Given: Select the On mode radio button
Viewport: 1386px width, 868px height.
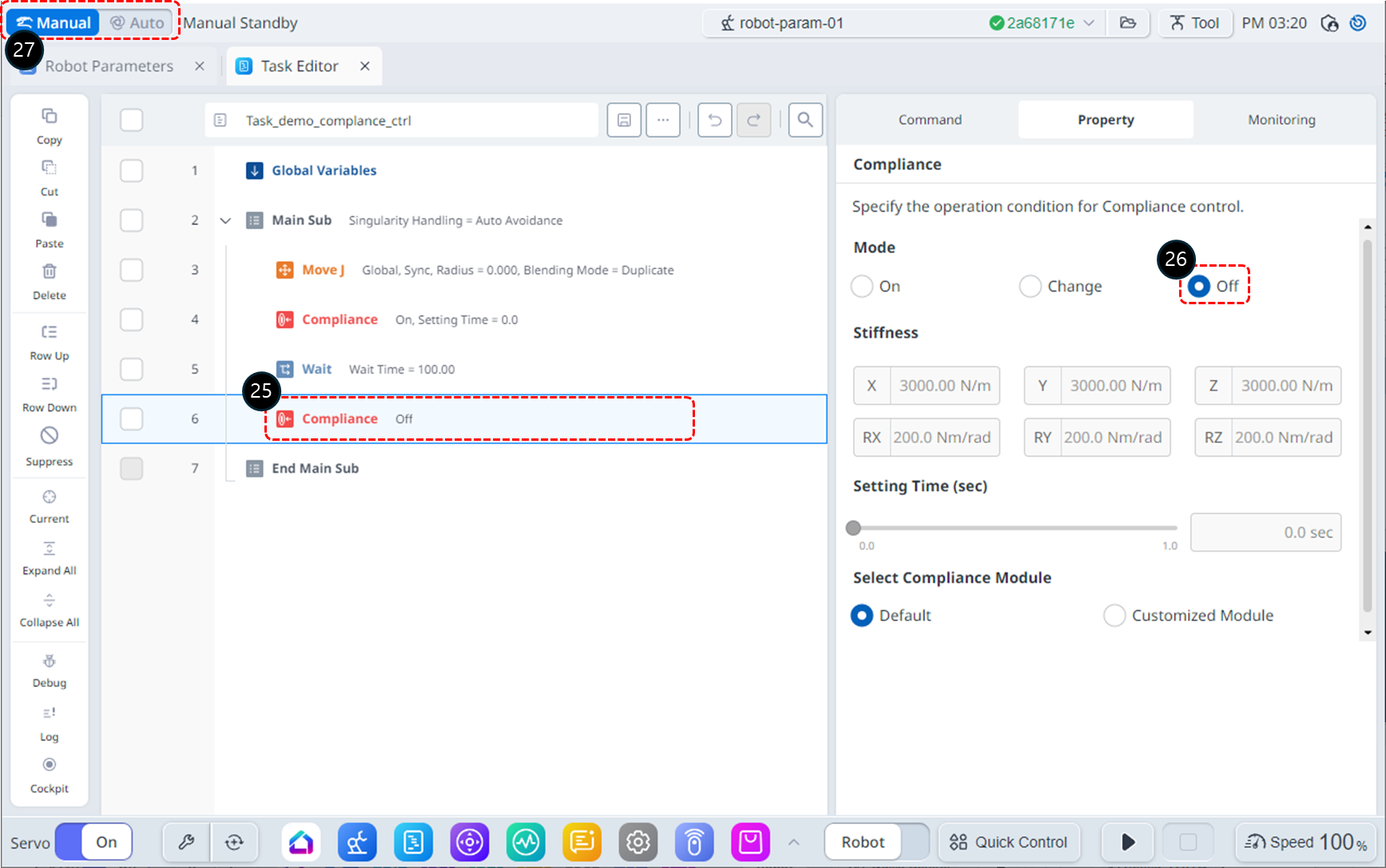Looking at the screenshot, I should (862, 287).
